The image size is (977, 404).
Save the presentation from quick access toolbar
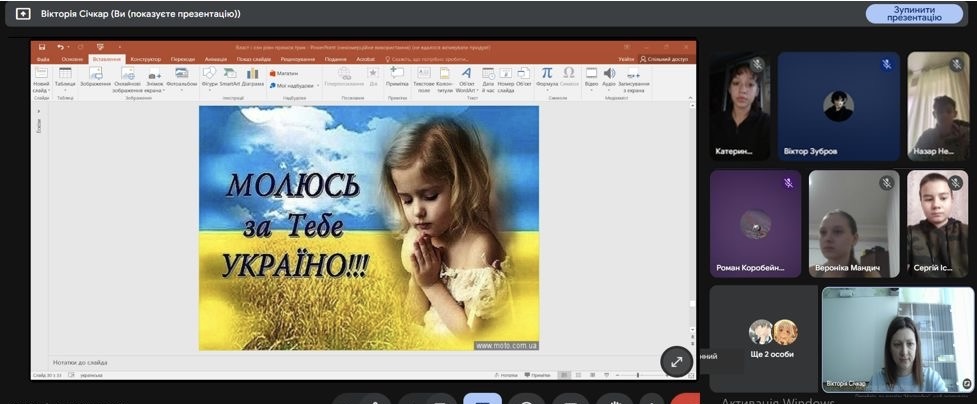click(42, 47)
